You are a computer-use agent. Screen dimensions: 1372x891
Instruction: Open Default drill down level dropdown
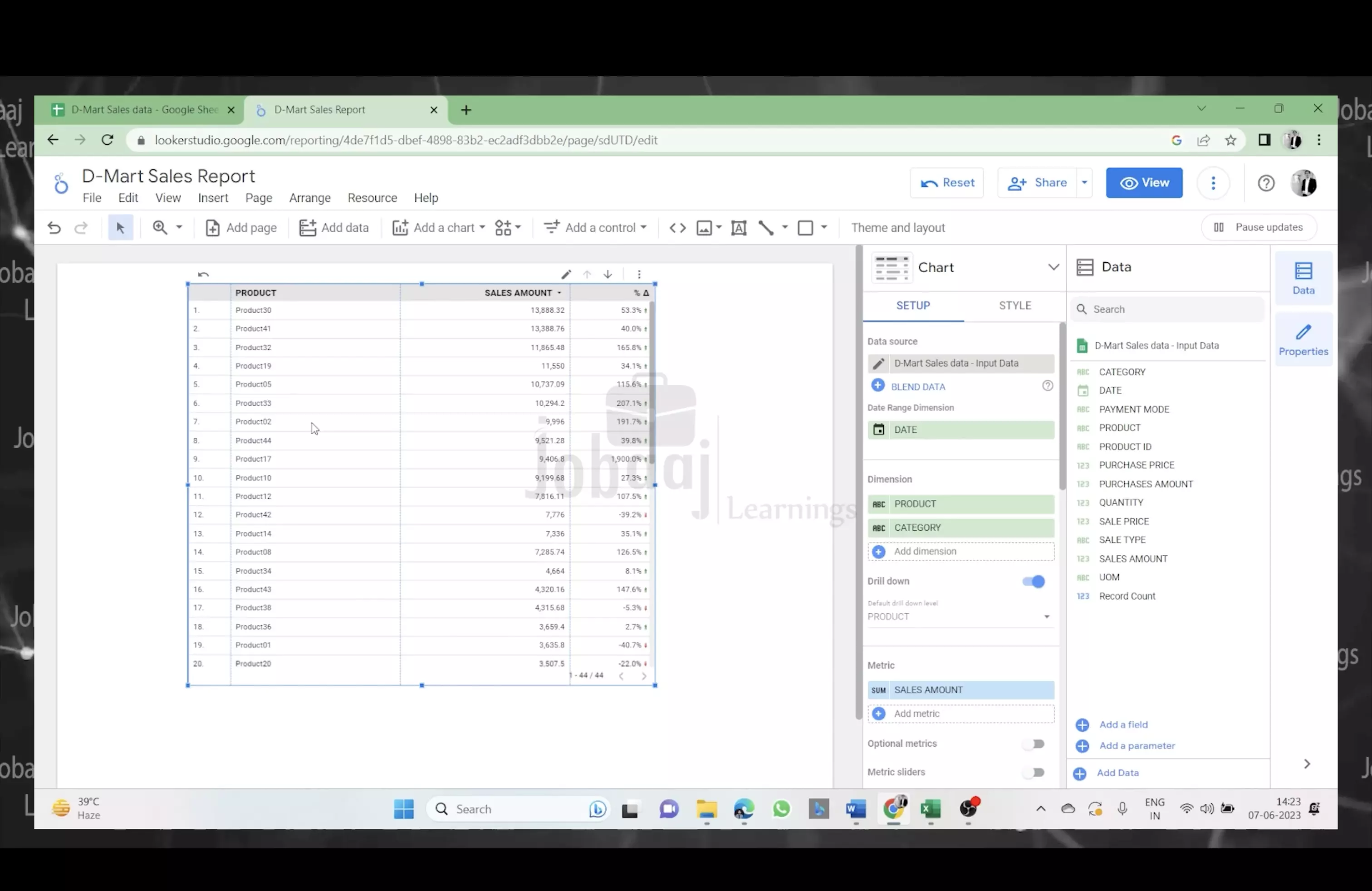point(960,617)
